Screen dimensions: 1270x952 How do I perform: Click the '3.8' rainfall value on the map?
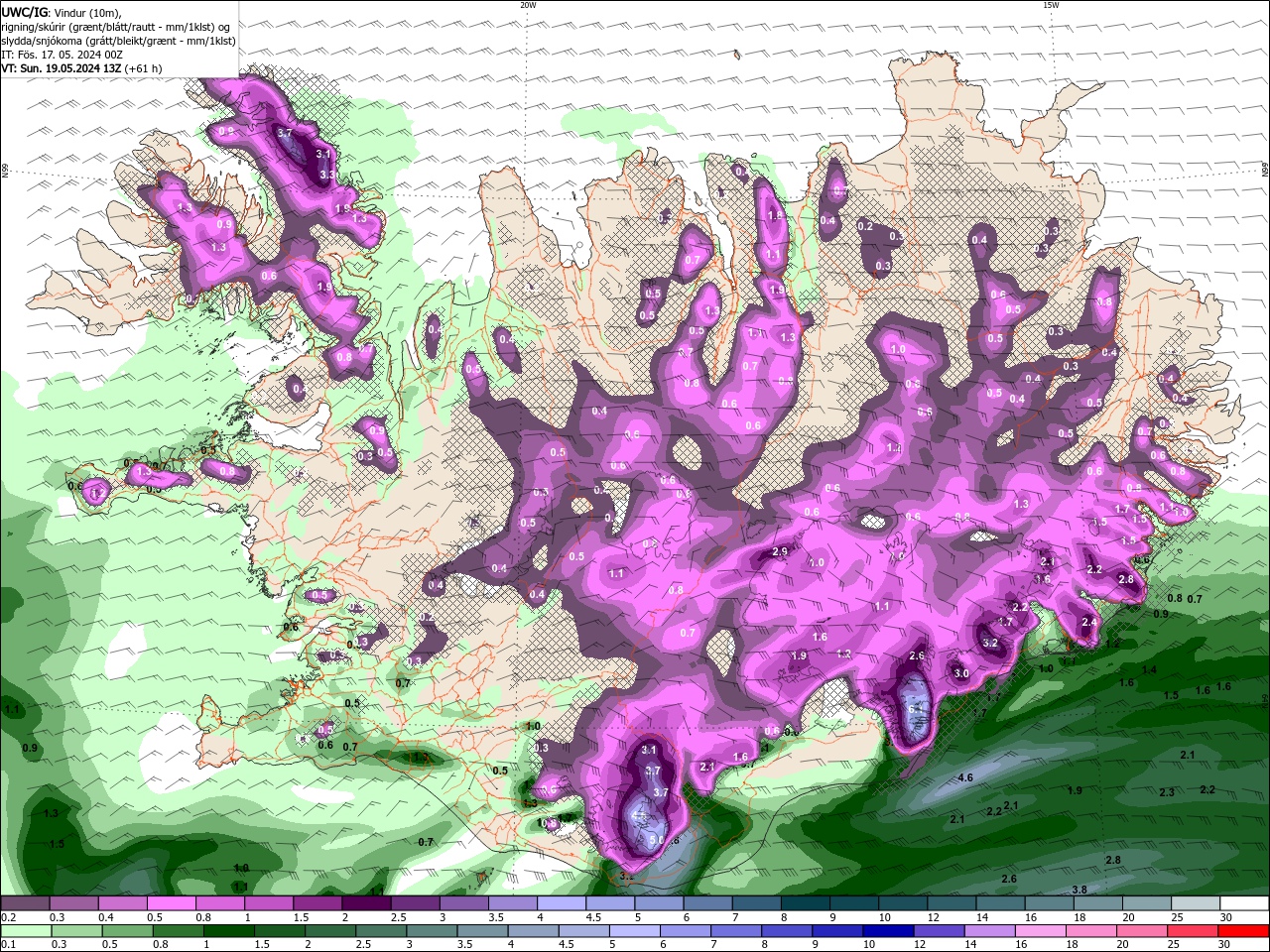(x=1079, y=890)
